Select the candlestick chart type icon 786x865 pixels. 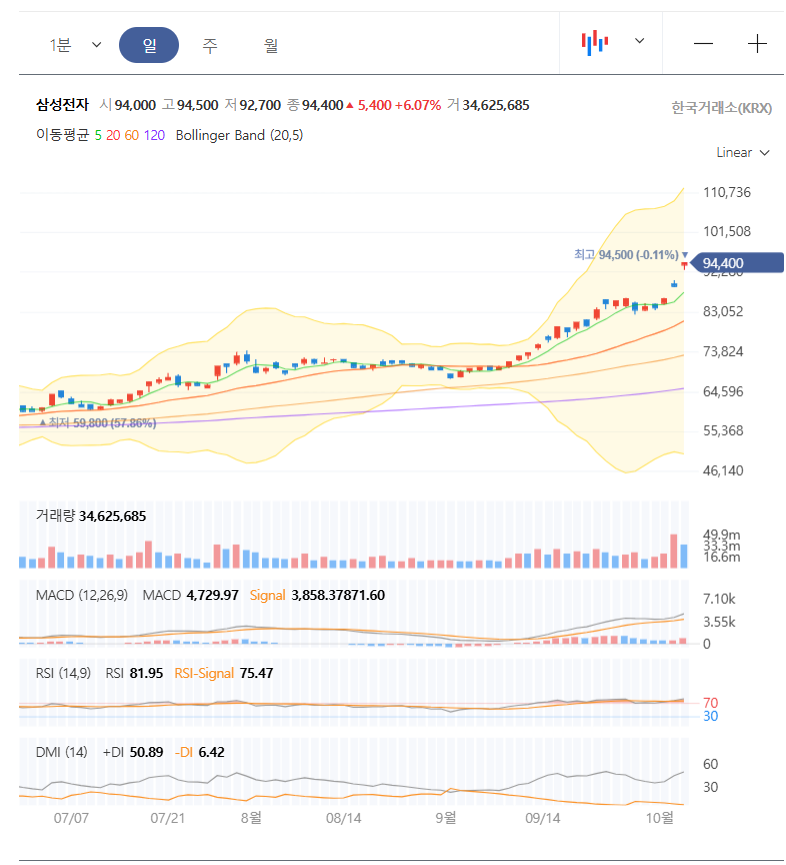click(x=595, y=42)
